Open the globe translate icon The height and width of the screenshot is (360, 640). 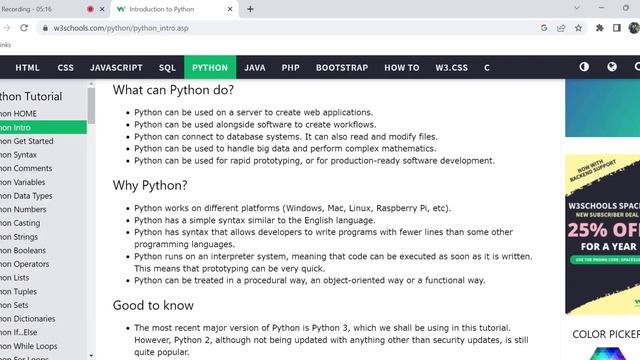point(612,67)
